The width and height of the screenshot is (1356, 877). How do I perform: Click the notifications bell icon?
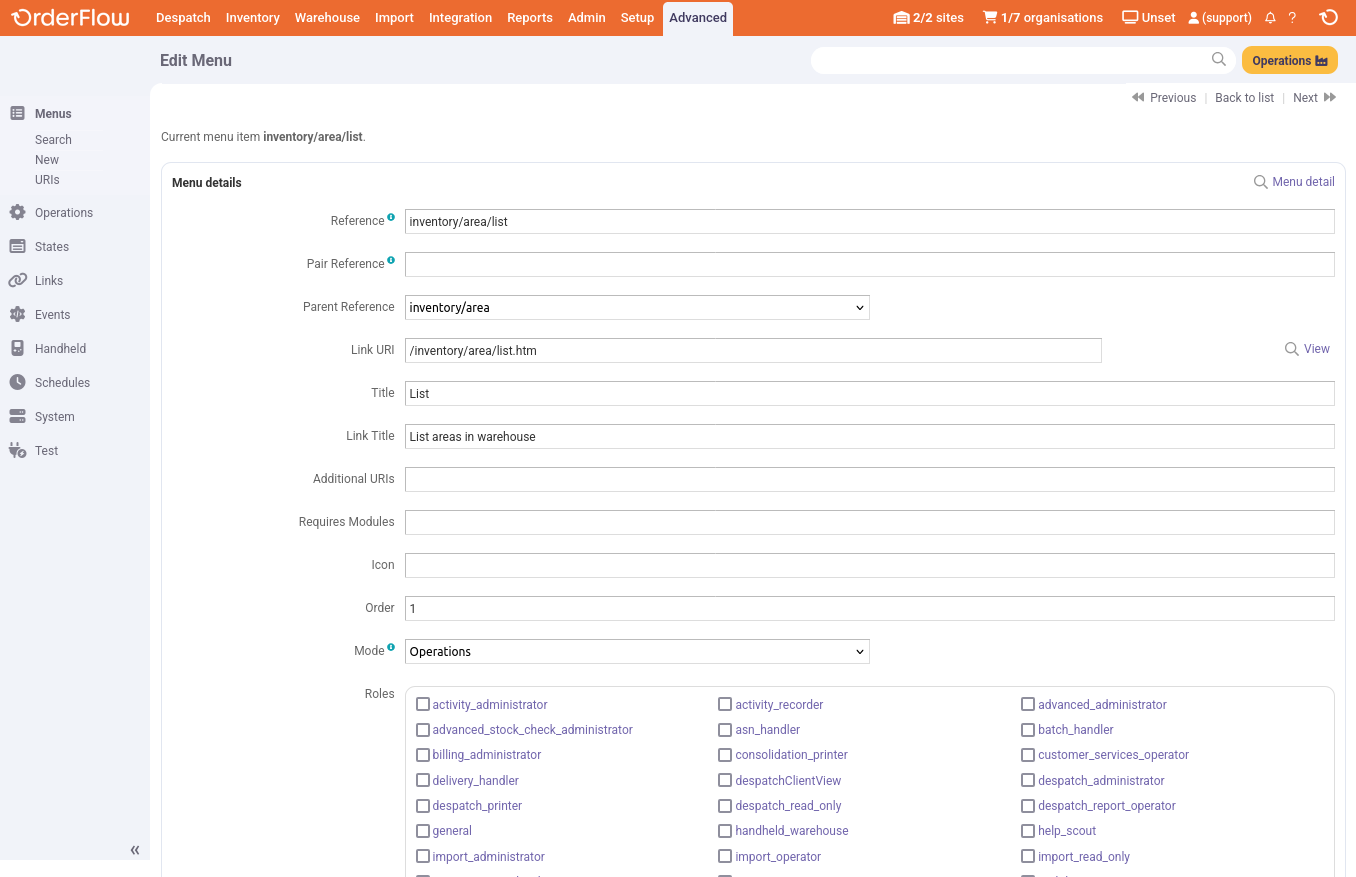[1270, 18]
